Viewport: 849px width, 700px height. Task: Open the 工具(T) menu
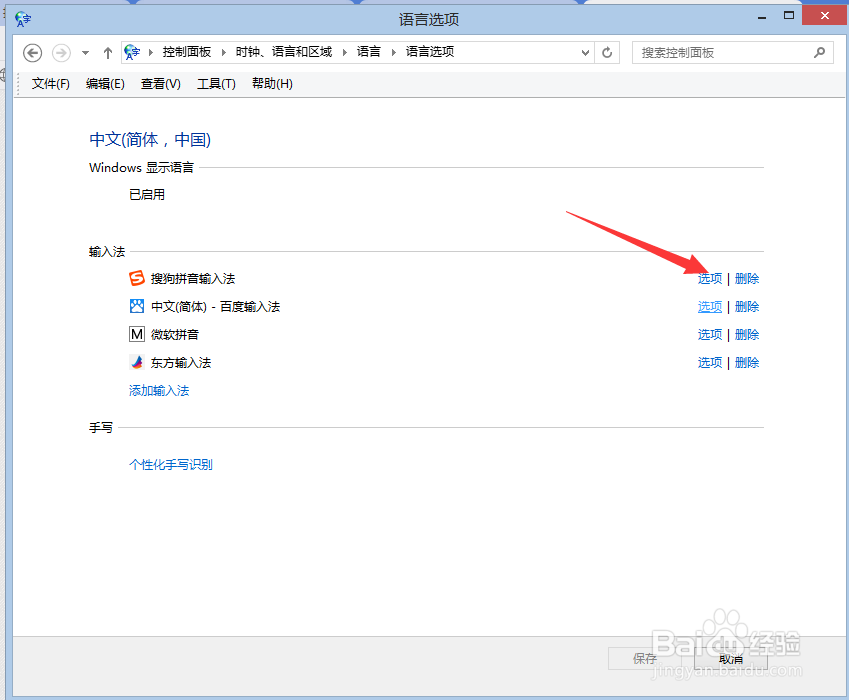[x=216, y=83]
